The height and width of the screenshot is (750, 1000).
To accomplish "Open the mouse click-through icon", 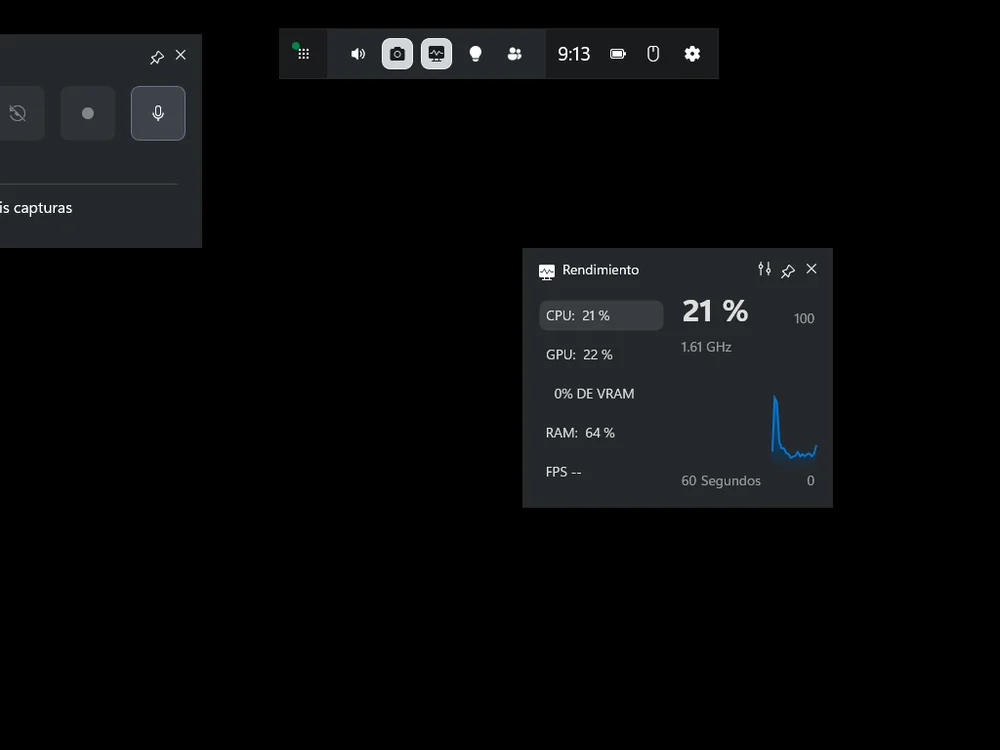I will 652,54.
